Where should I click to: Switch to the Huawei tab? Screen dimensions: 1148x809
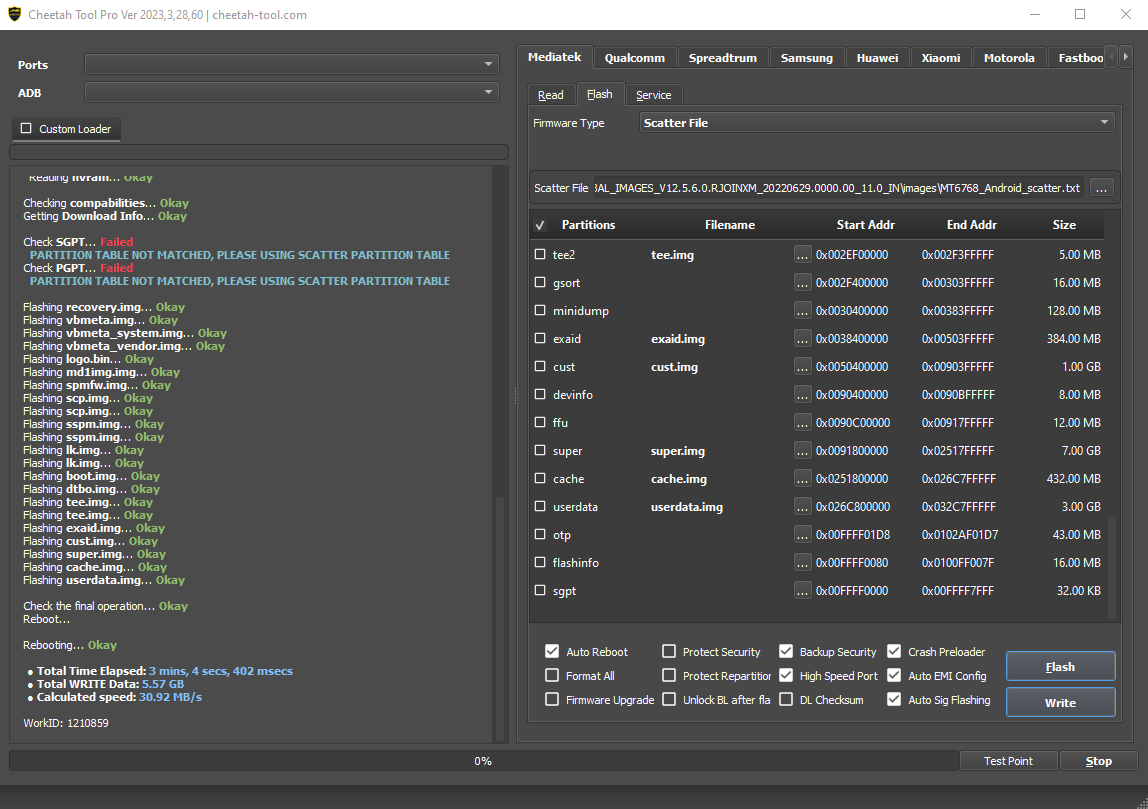877,58
